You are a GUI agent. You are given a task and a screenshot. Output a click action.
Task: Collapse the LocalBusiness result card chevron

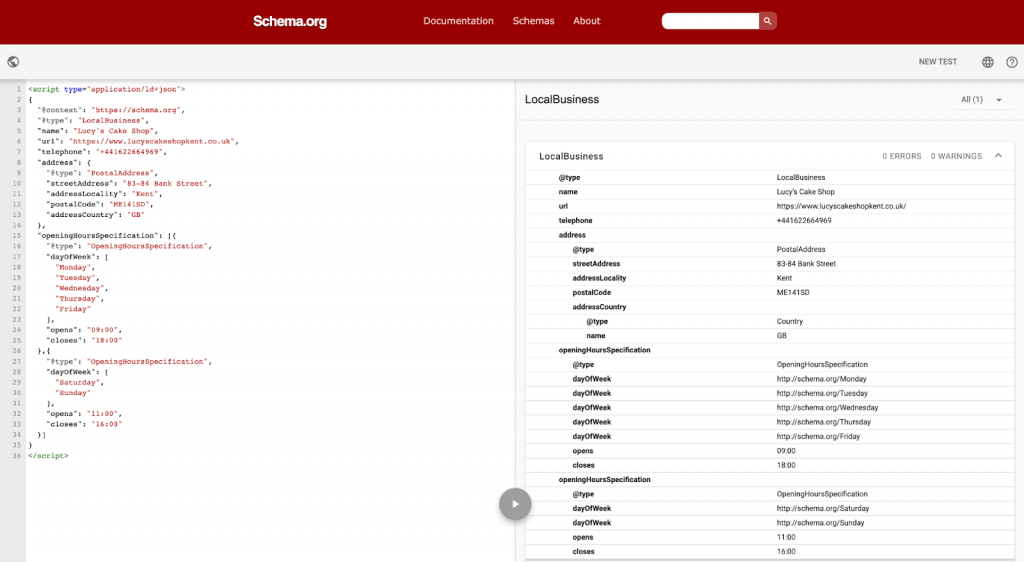pos(999,156)
